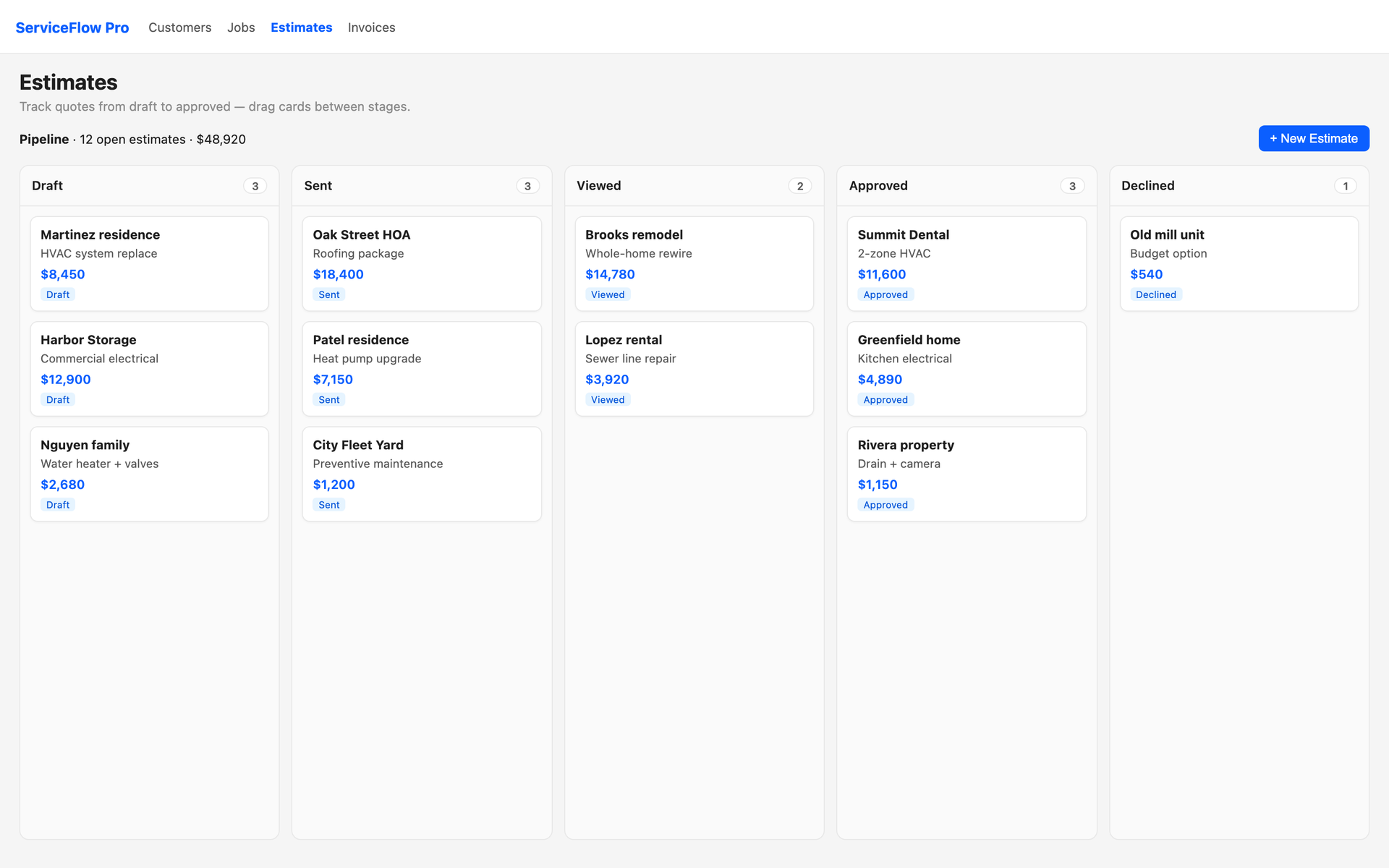Select the Estimates tab

tap(302, 27)
